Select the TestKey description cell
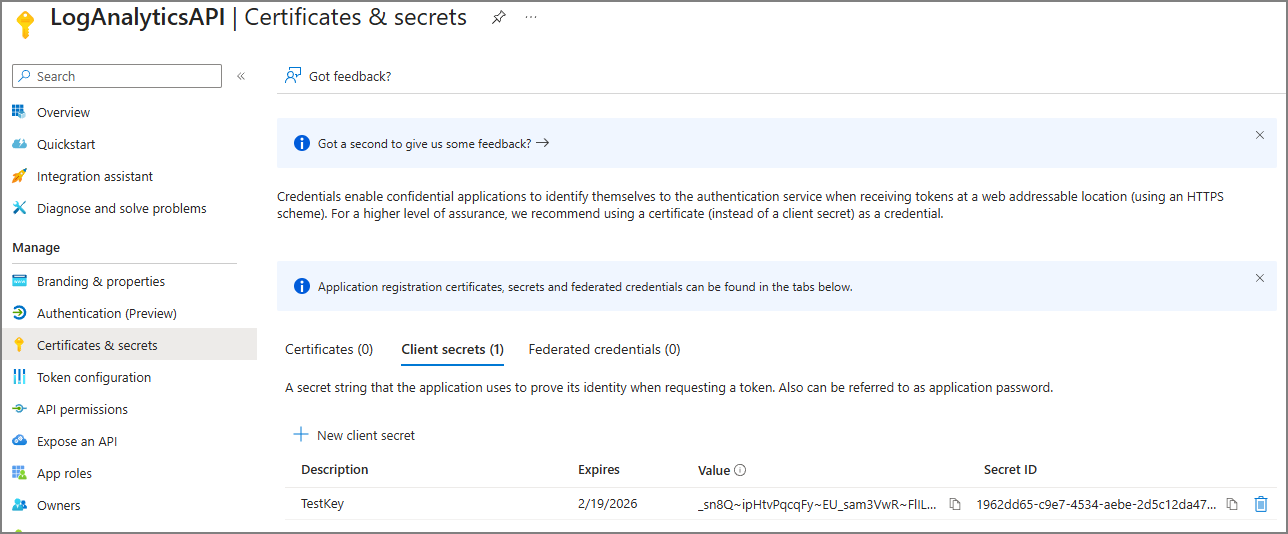This screenshot has height=534, width=1288. [322, 504]
